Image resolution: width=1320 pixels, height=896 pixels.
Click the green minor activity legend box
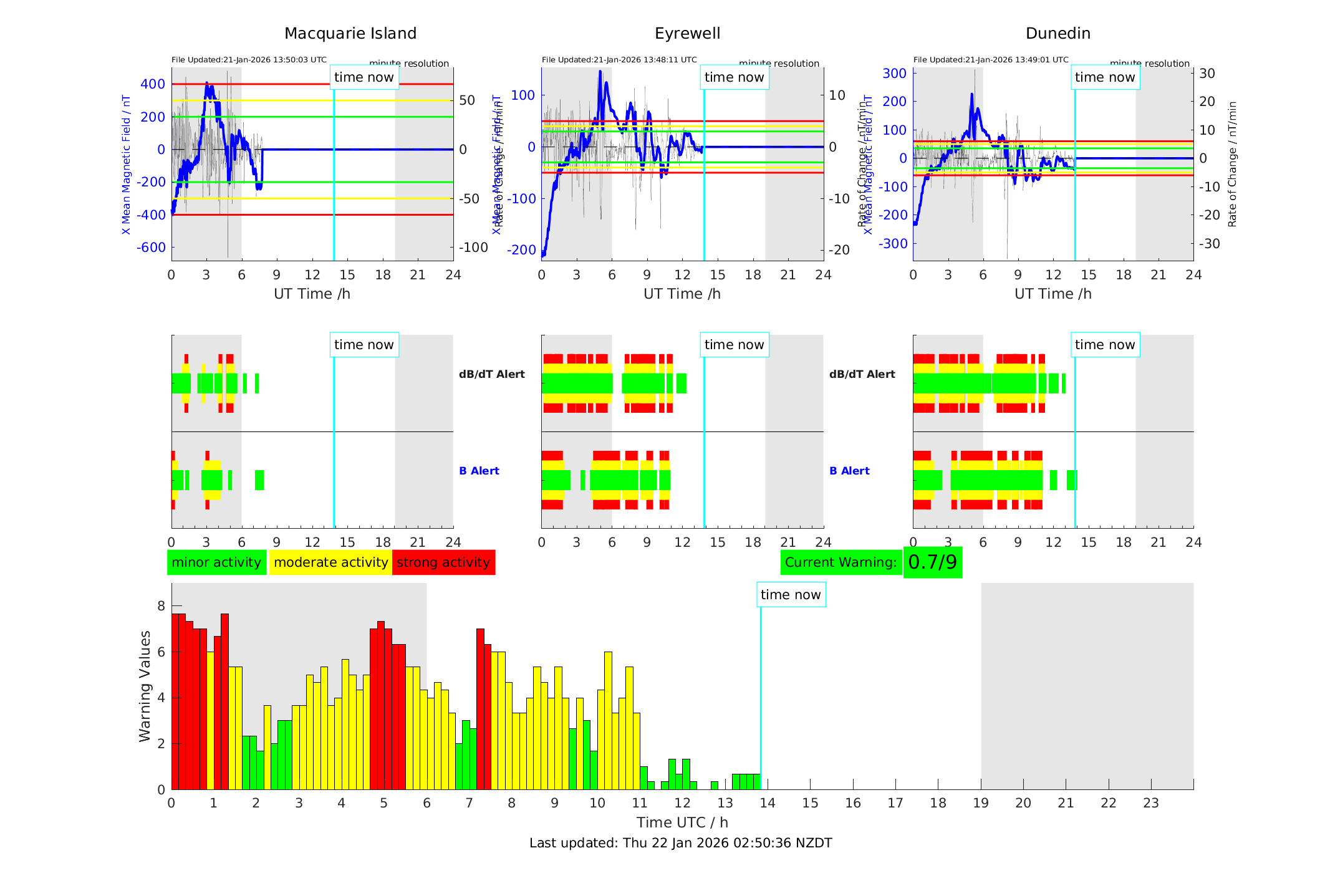click(x=216, y=562)
